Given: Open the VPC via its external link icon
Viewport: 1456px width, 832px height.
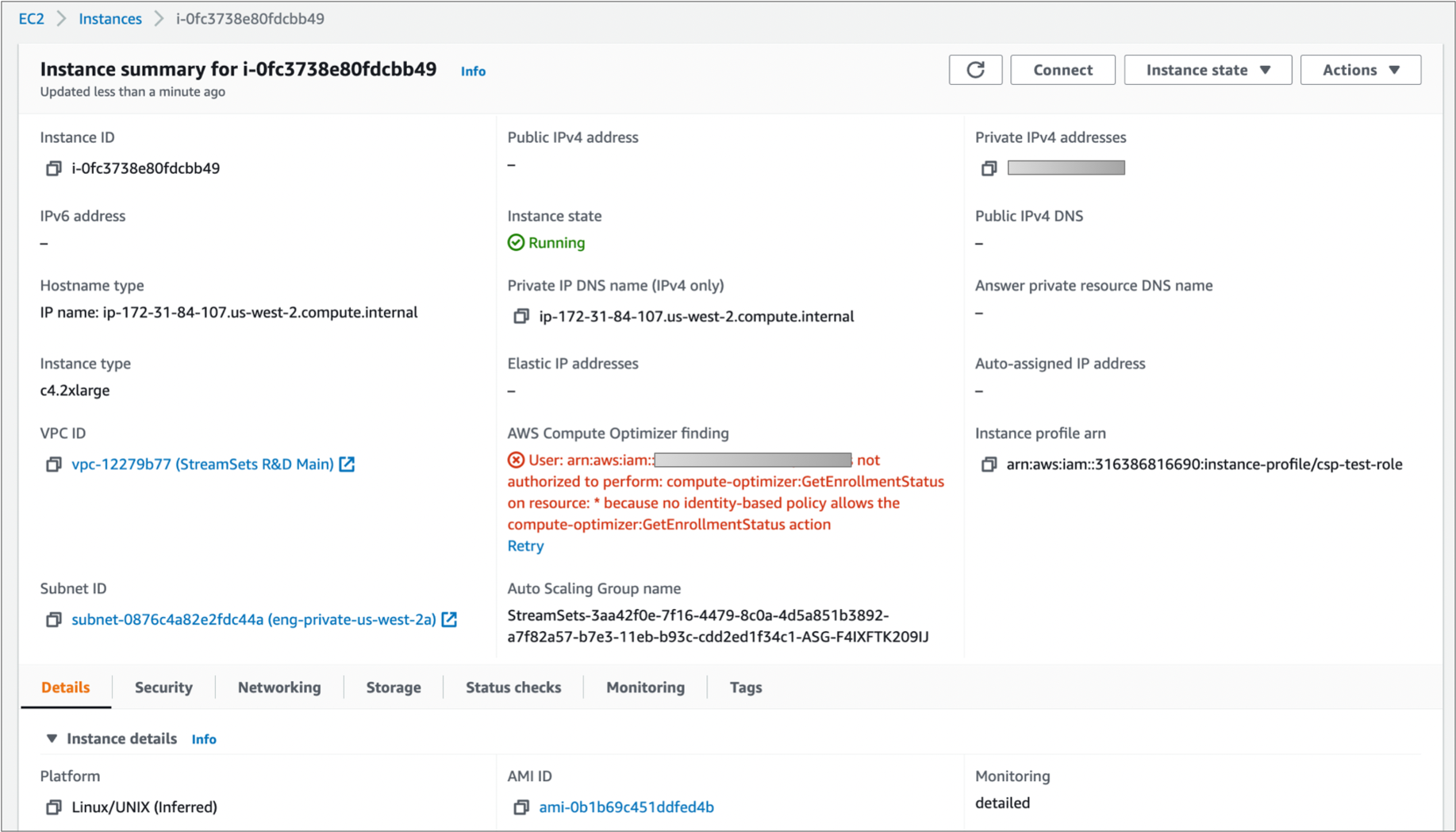Looking at the screenshot, I should (347, 464).
